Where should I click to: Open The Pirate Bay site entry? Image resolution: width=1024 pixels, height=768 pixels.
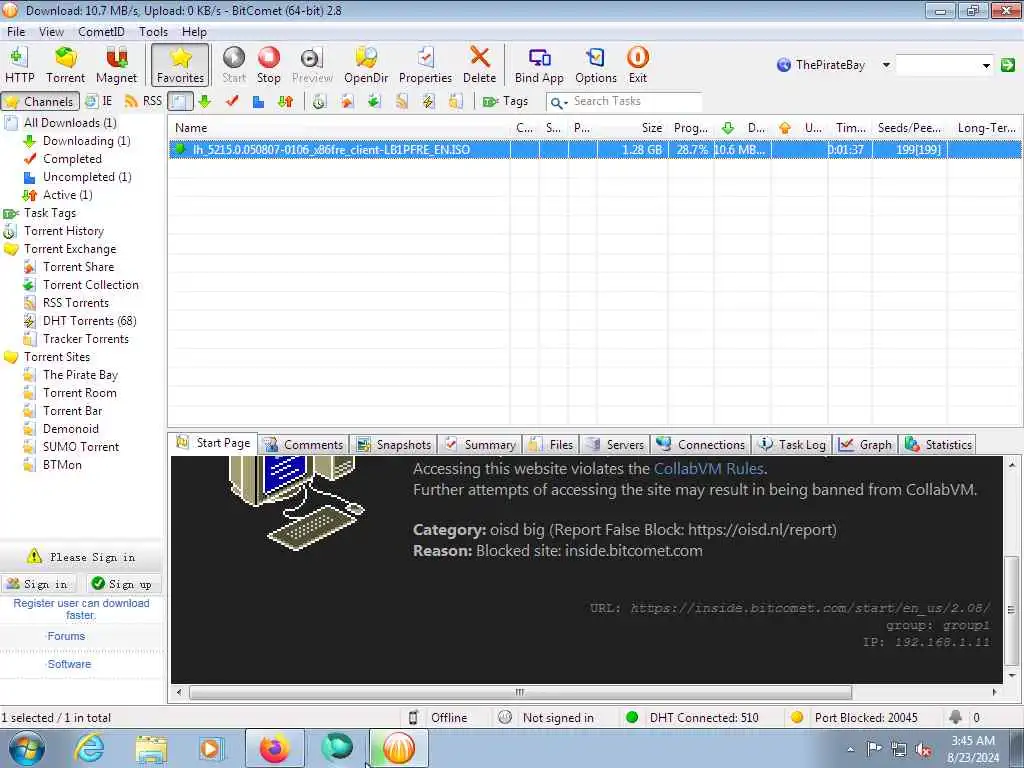(80, 375)
